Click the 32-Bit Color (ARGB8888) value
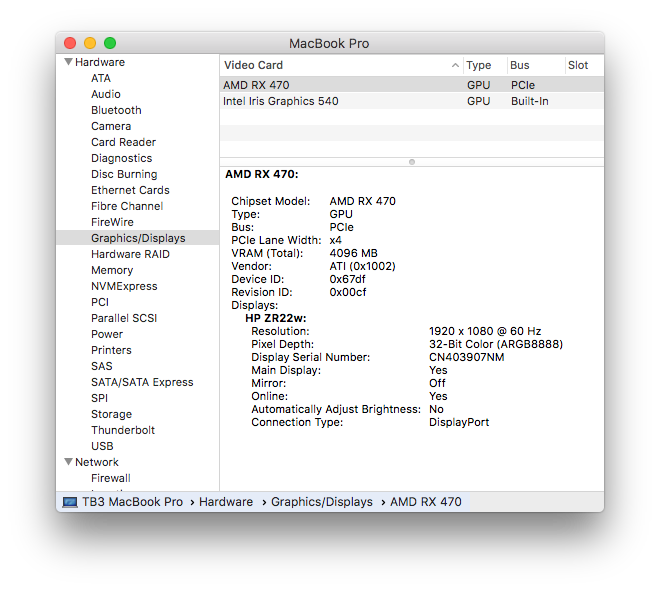The image size is (660, 592). [495, 344]
